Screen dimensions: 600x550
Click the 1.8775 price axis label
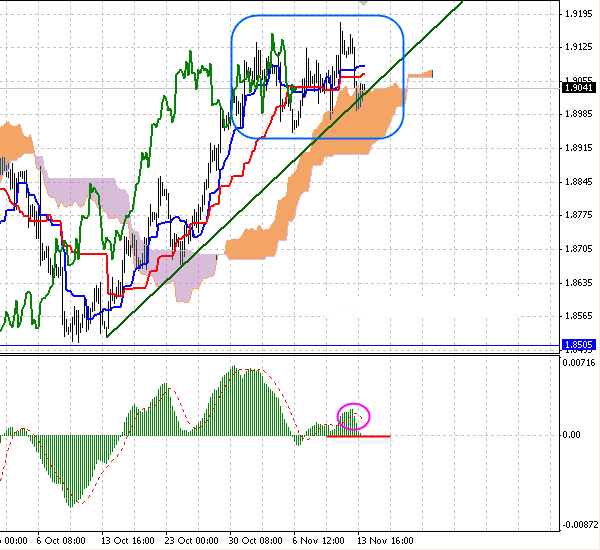tap(579, 215)
